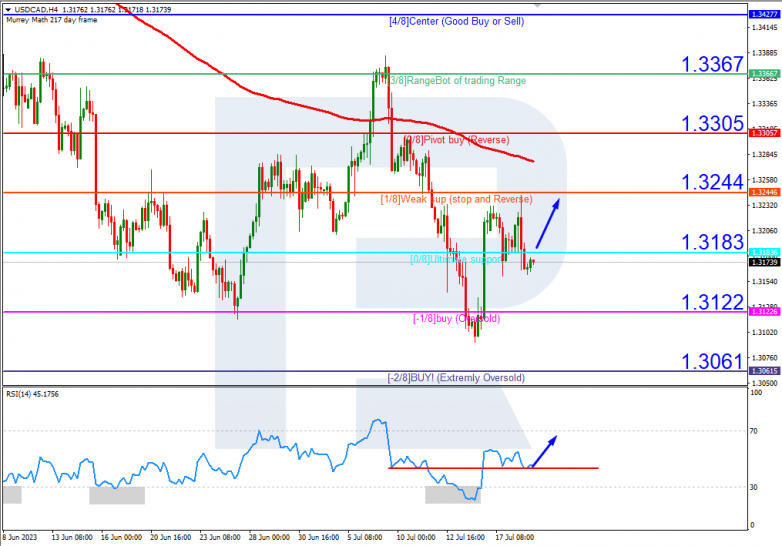Click the '17 Jul 08:00' time axis label

click(x=515, y=537)
